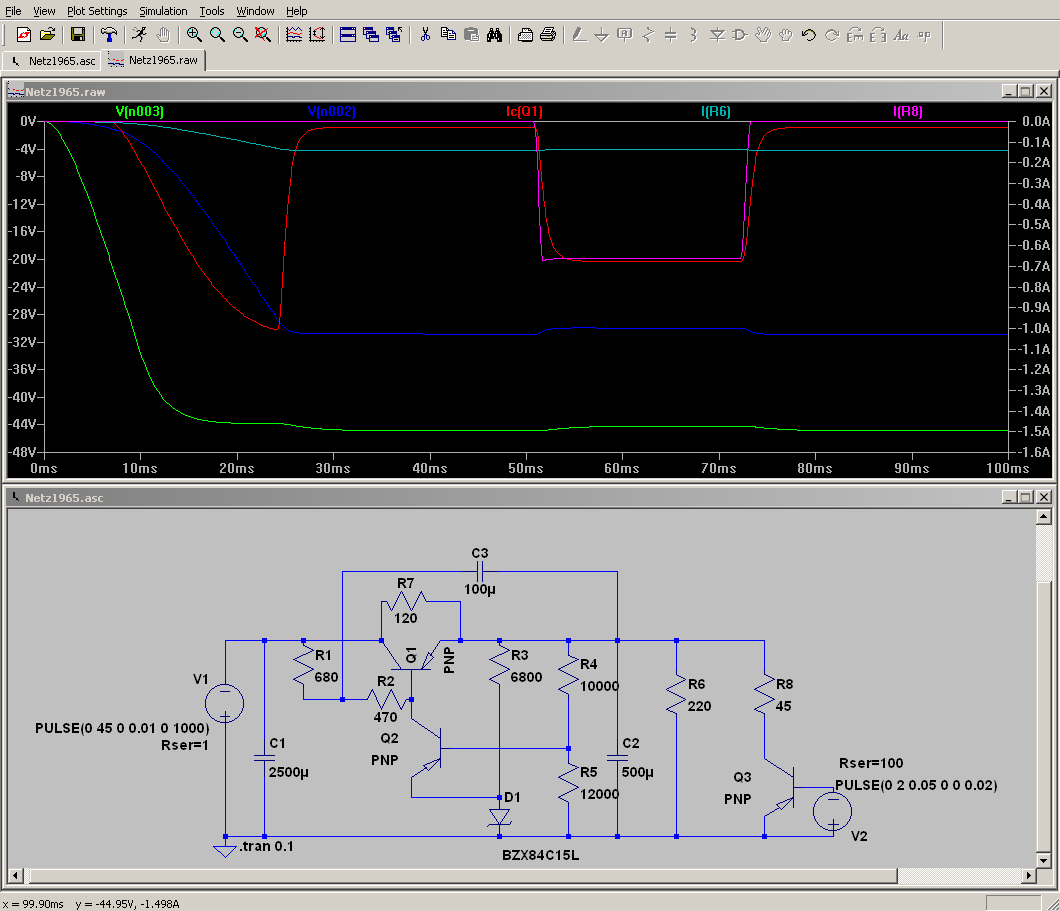Screen dimensions: 1060x911
Task: Click the Rotate component icon
Action: [855, 34]
